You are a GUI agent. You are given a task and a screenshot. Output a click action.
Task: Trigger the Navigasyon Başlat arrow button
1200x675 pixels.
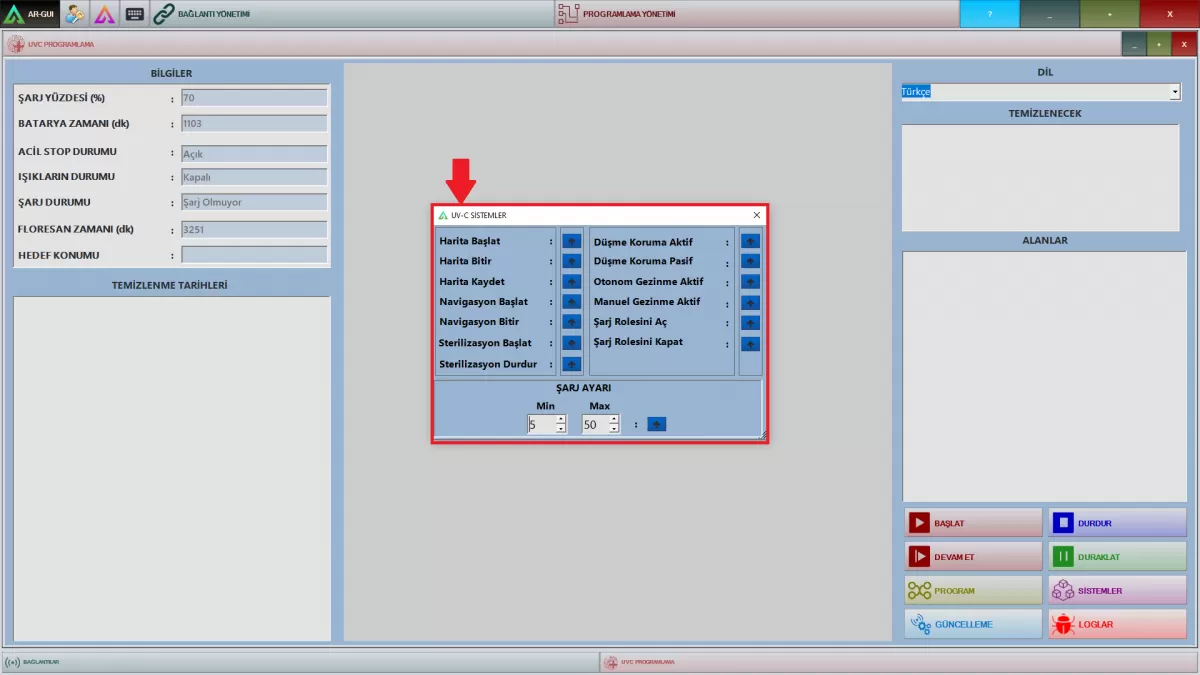tap(571, 302)
